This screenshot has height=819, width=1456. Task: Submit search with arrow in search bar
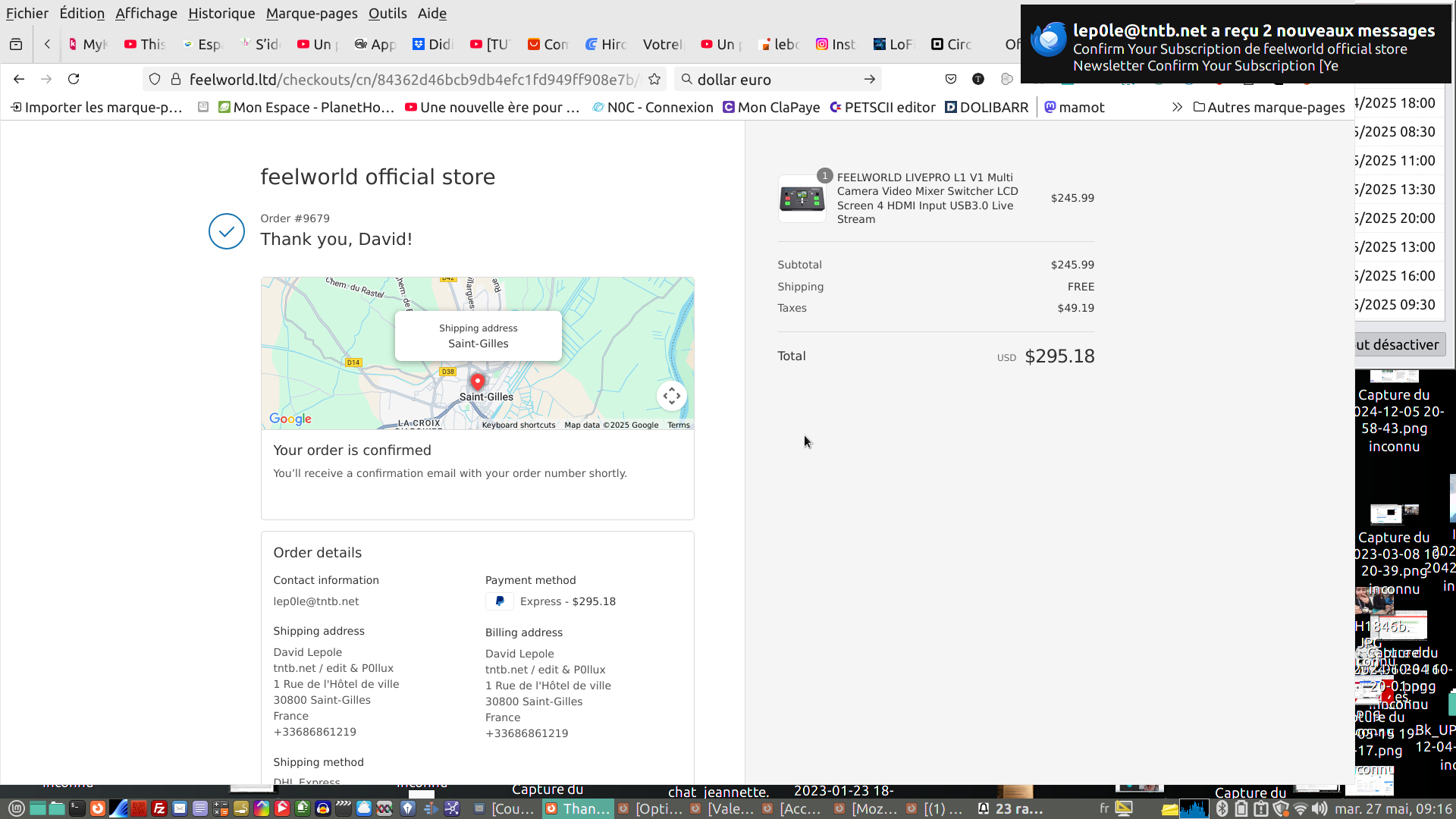coord(869,79)
